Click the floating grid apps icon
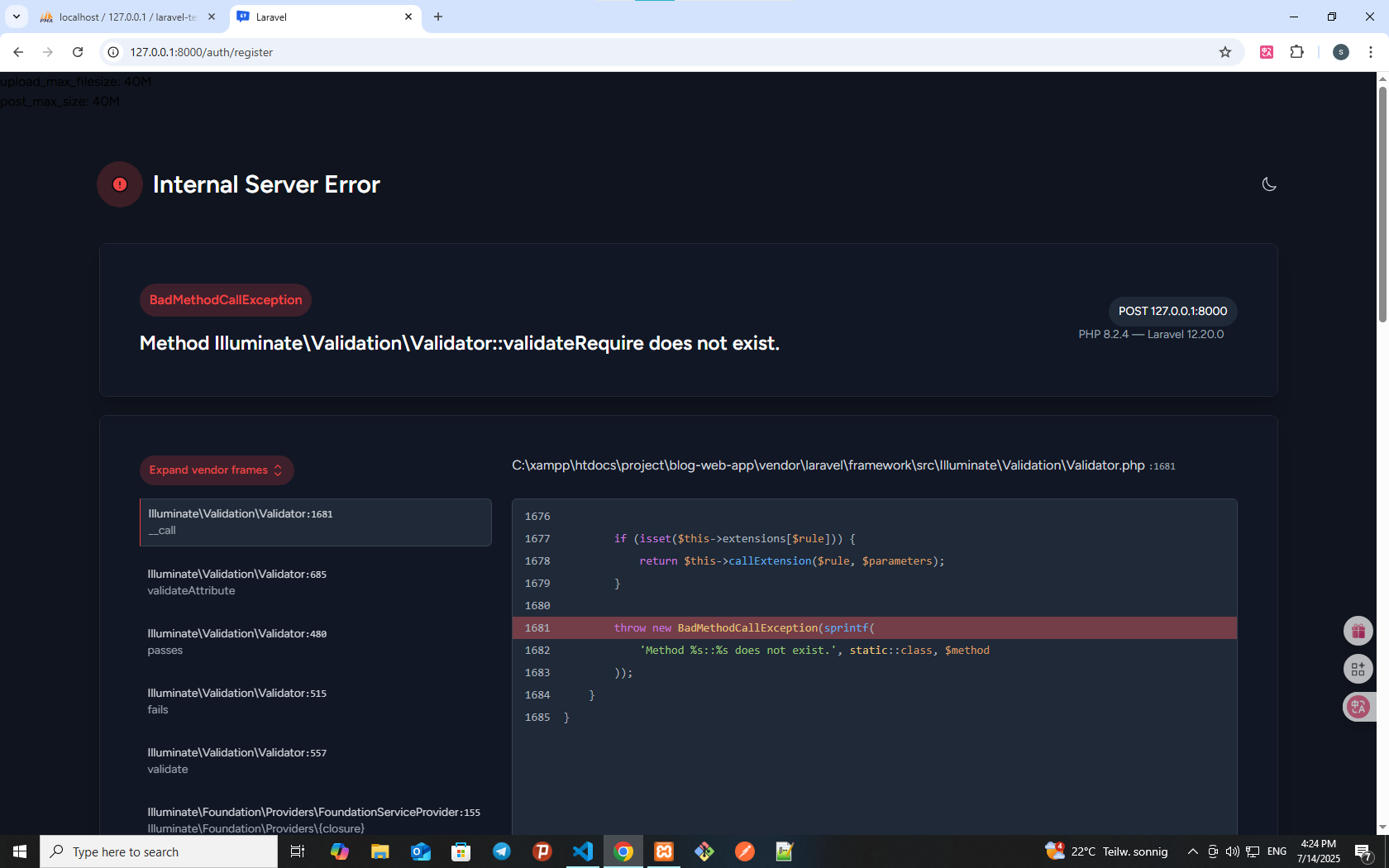The image size is (1389, 868). [x=1358, y=669]
